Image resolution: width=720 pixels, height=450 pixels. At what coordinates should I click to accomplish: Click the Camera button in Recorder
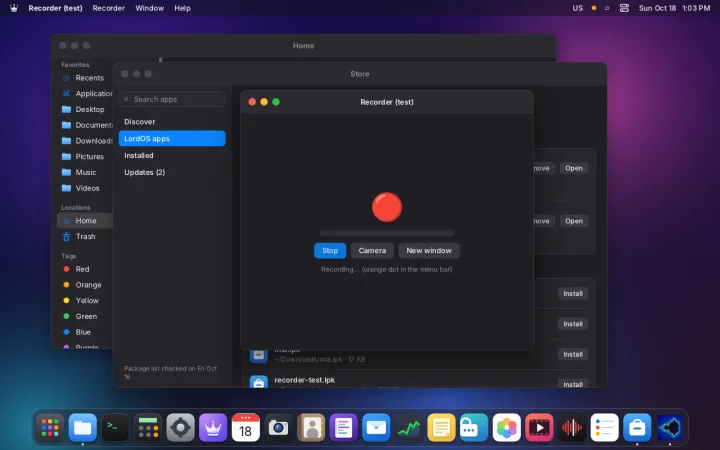pyautogui.click(x=372, y=250)
